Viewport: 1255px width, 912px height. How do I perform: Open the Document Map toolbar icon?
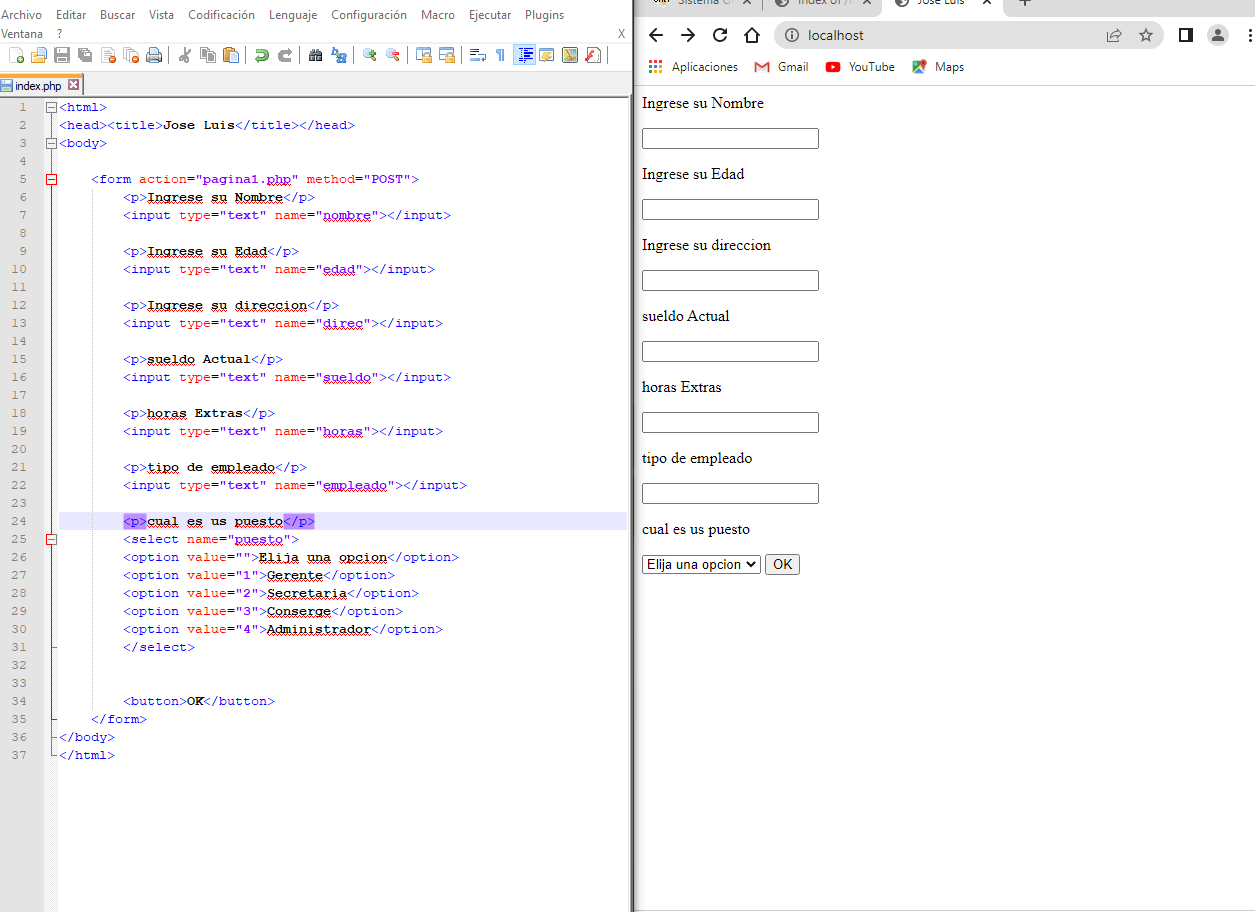coord(570,55)
